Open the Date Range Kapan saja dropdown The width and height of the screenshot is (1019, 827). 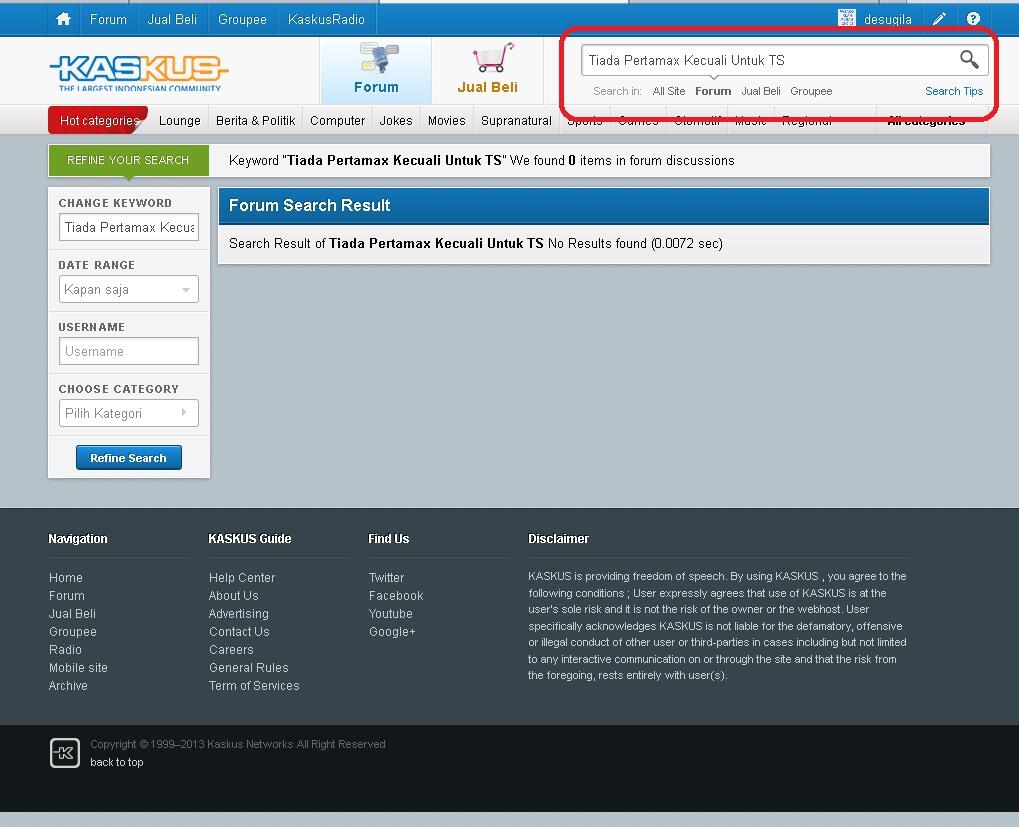pos(129,289)
